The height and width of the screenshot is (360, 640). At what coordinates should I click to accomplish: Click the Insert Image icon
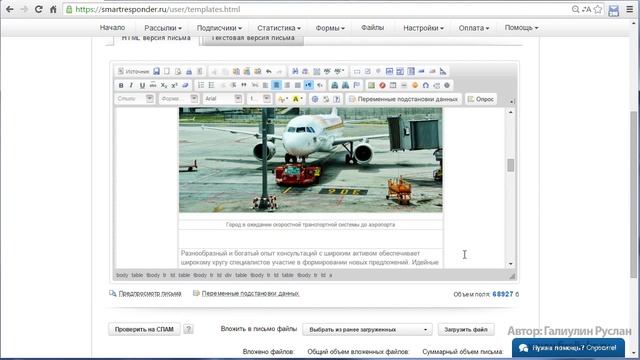pos(371,85)
